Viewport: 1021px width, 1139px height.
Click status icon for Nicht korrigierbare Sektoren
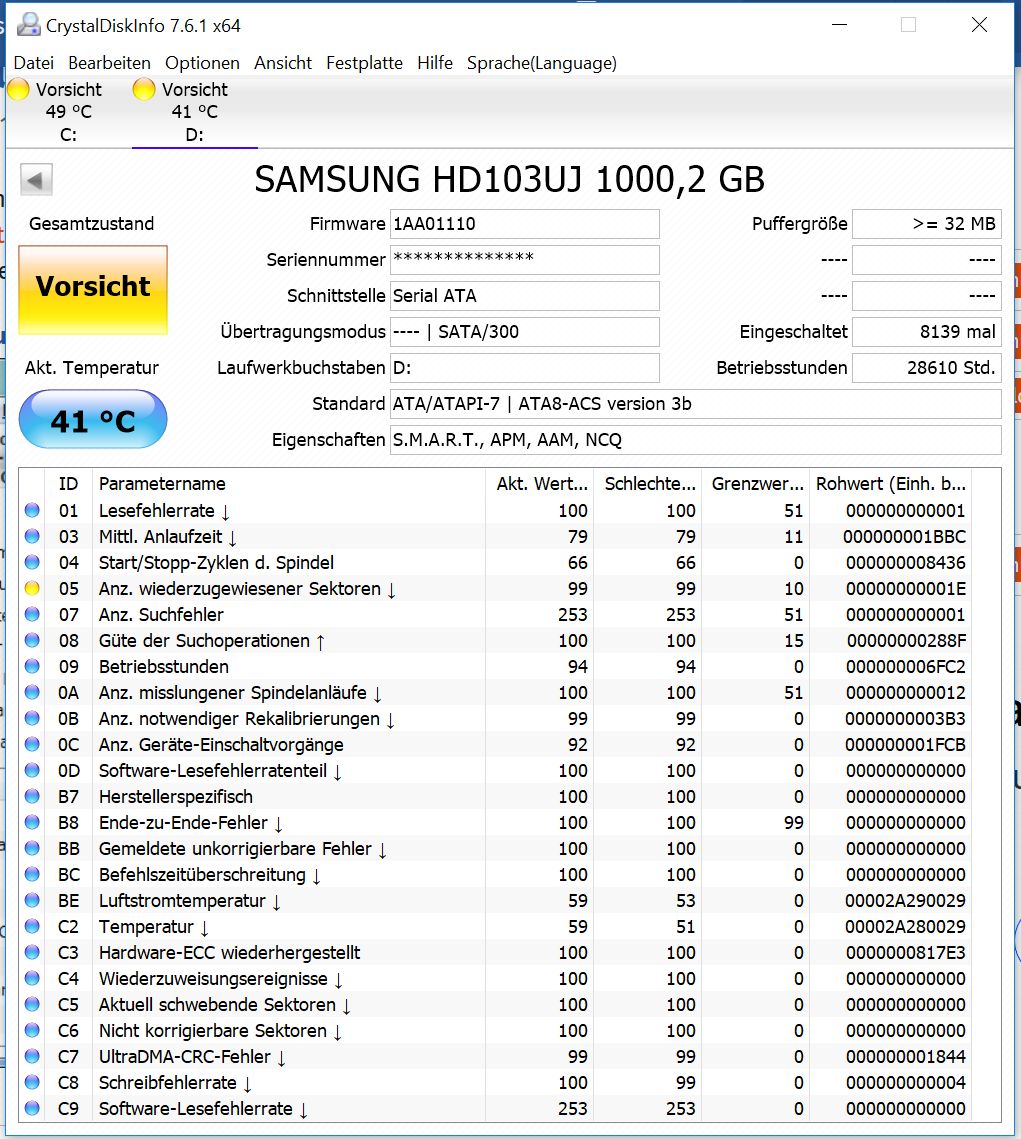click(x=32, y=1030)
